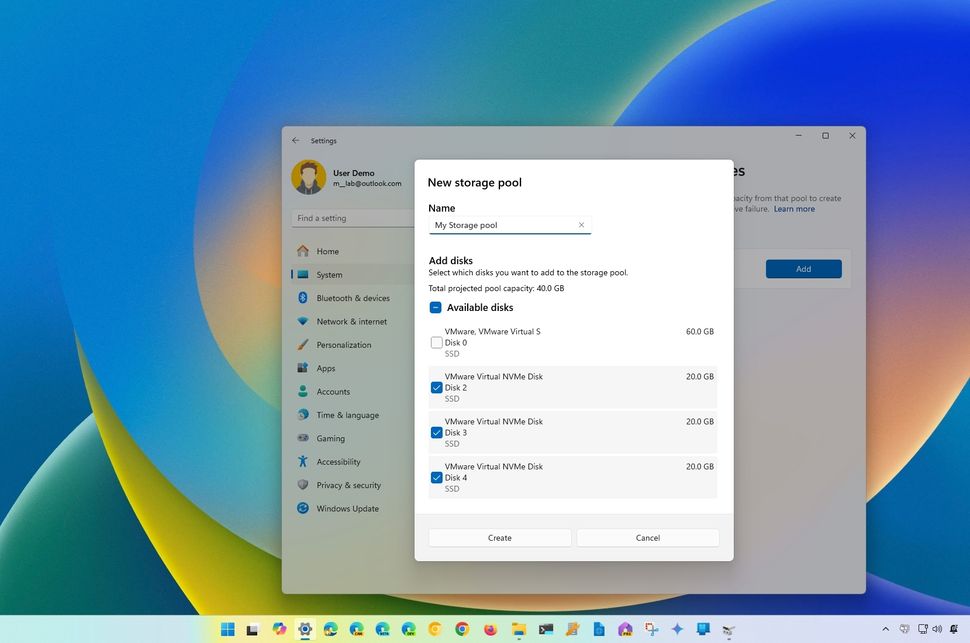Launch Microsoft Edge from the taskbar

[x=329, y=630]
